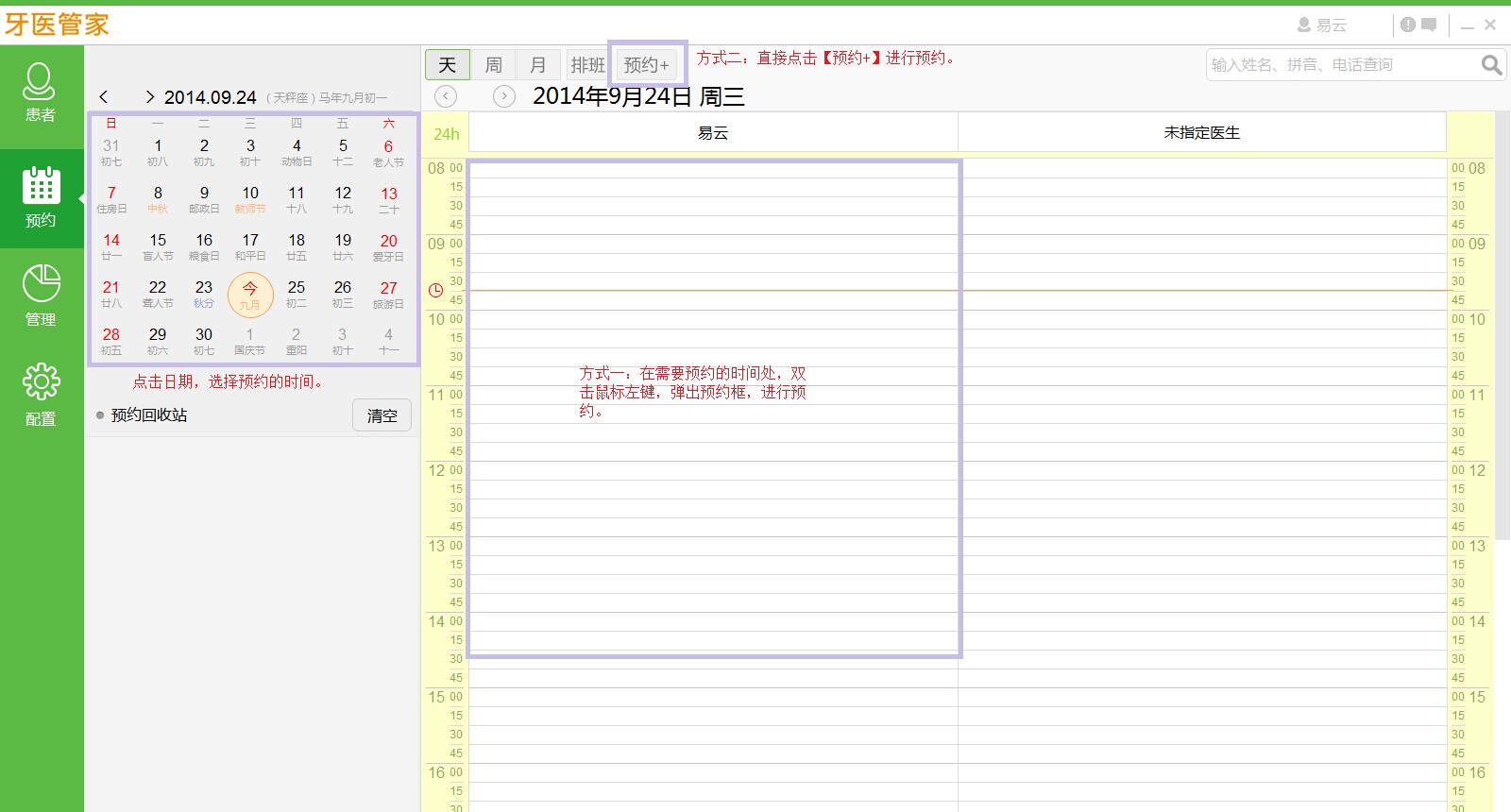1511x812 pixels.
Task: Select the 预约 calendar sidebar icon
Action: (x=41, y=197)
